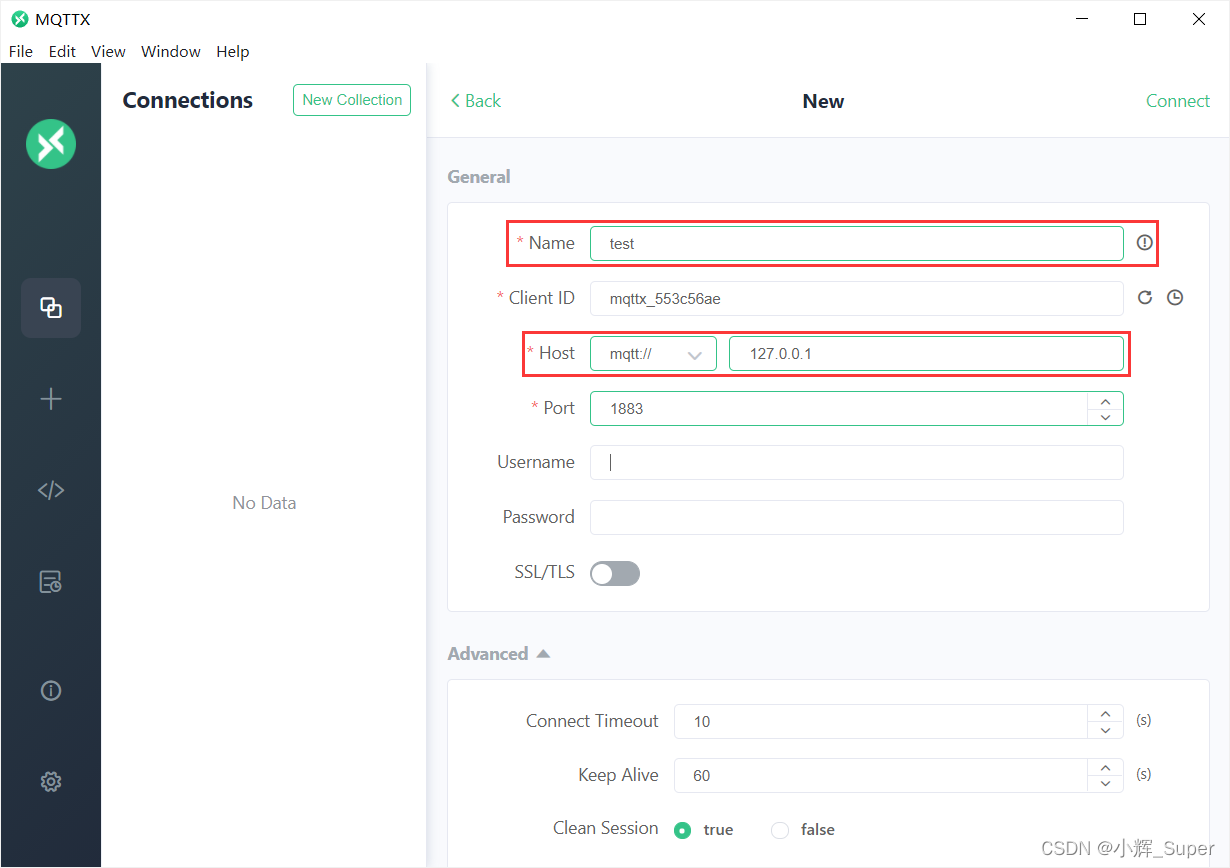The height and width of the screenshot is (868, 1230).
Task: Click the plus icon for a new connection
Action: (x=51, y=399)
